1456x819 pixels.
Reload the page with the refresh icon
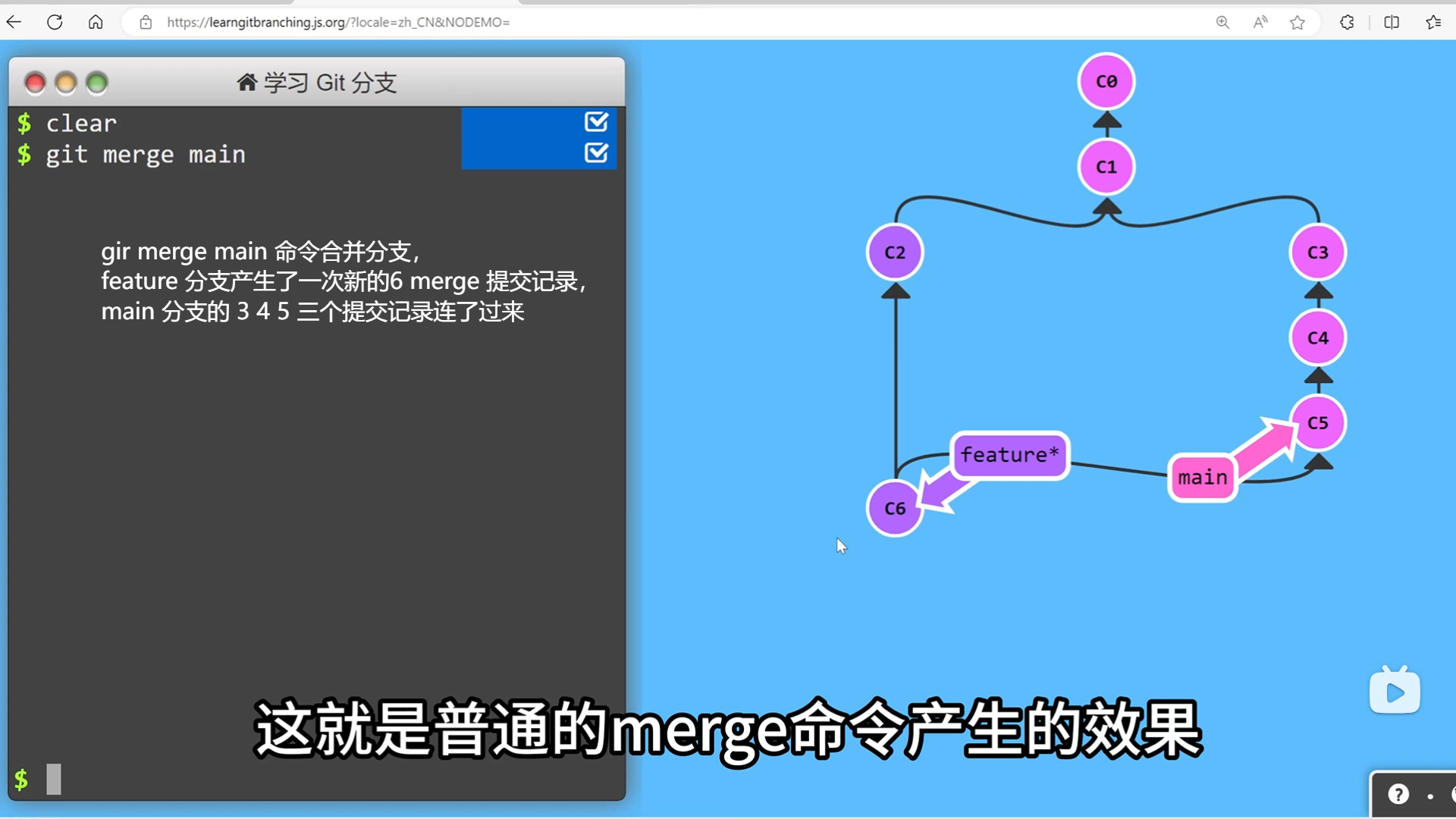tap(55, 22)
